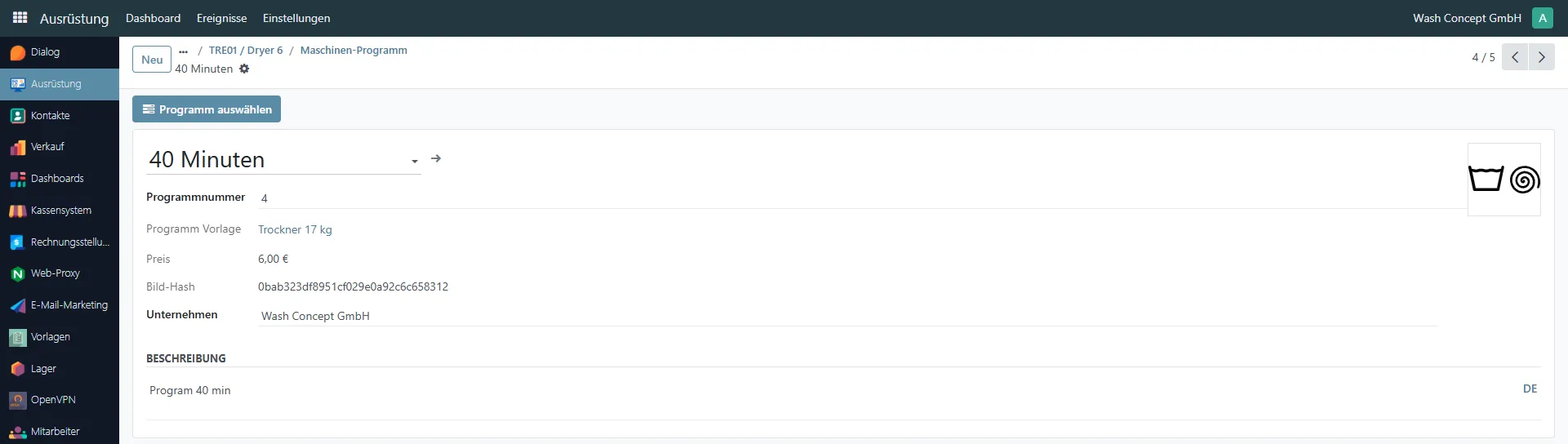Open the Einstellungen menu
The width and height of the screenshot is (1568, 444).
pyautogui.click(x=296, y=18)
